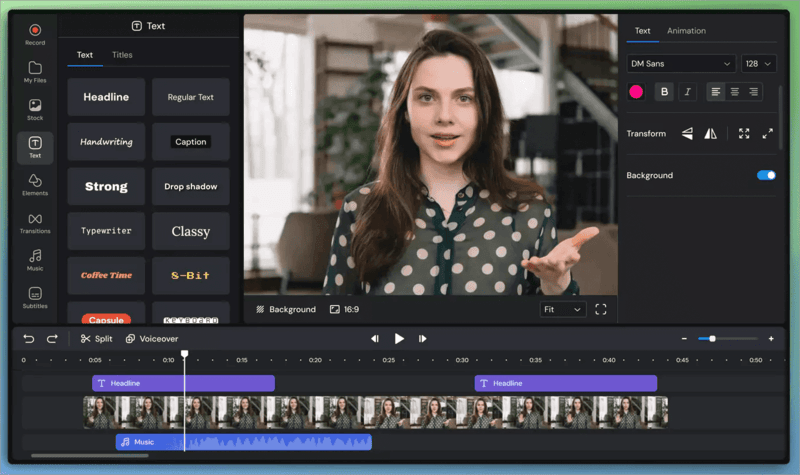Fit element to canvas in Transform
This screenshot has width=800, height=475.
(x=744, y=134)
